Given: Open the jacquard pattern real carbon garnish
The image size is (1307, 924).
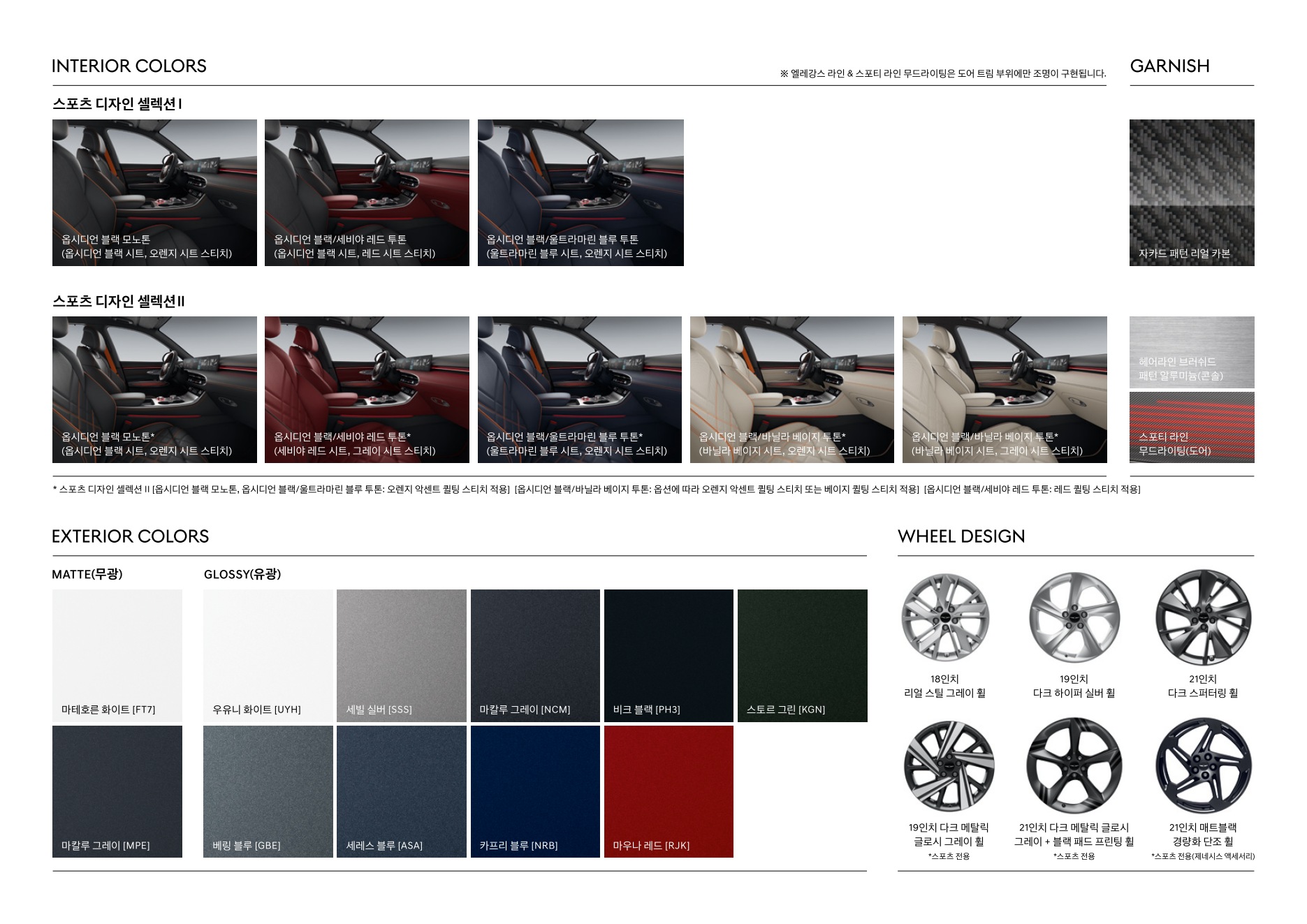Looking at the screenshot, I should pos(1191,192).
